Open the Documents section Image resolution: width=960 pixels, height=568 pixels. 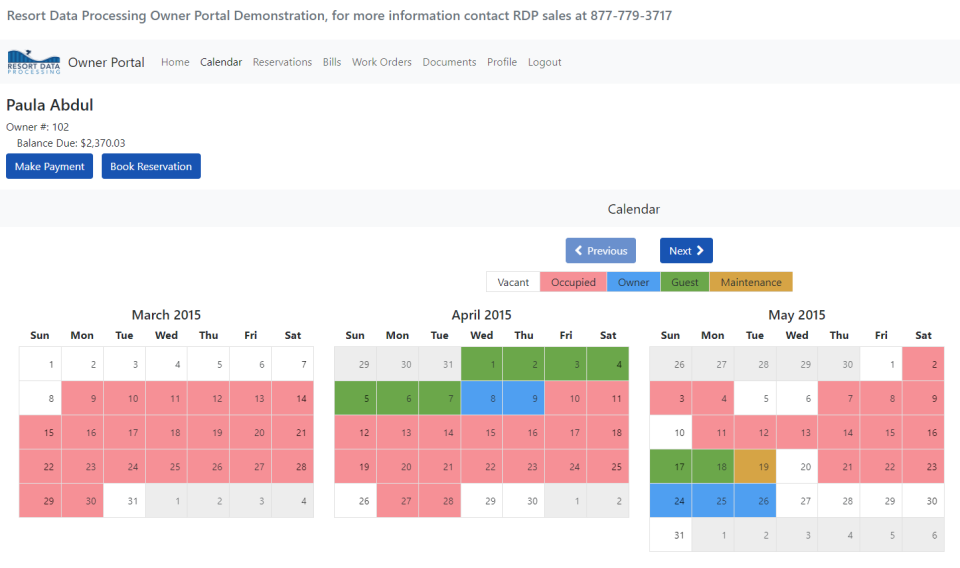(x=449, y=62)
